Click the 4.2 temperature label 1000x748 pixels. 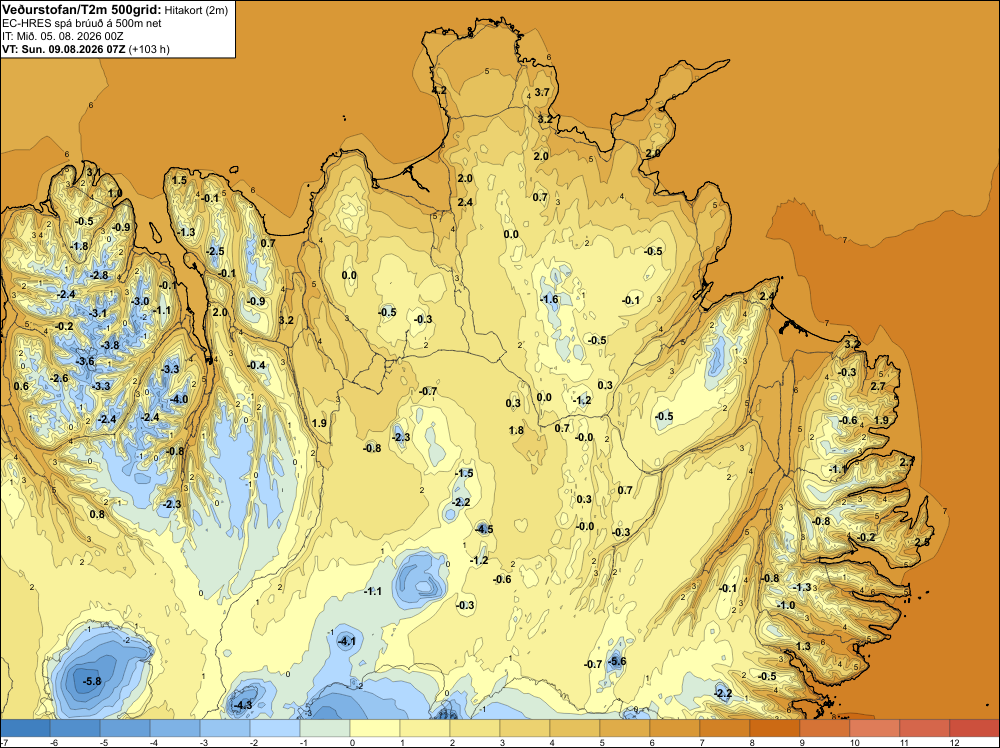pos(439,90)
